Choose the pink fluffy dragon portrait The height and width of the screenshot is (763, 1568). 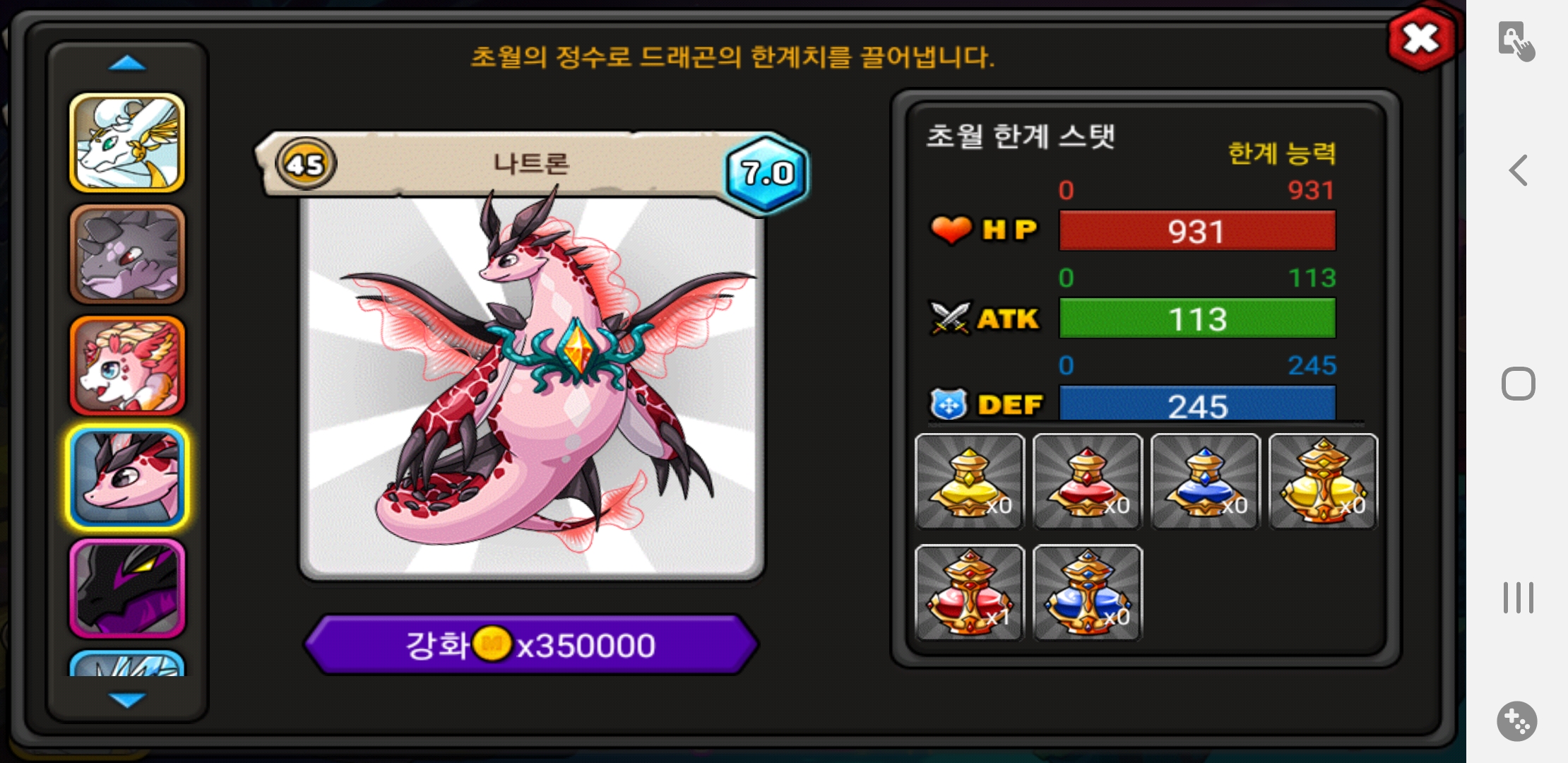(127, 365)
